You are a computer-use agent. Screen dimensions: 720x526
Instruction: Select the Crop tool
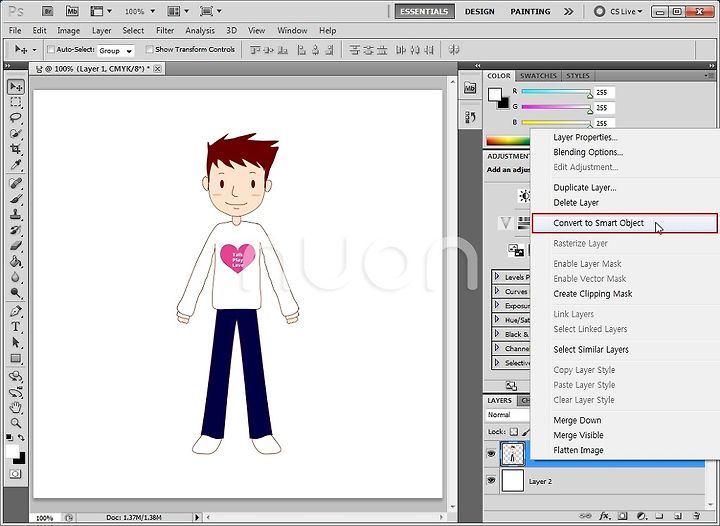[x=16, y=149]
